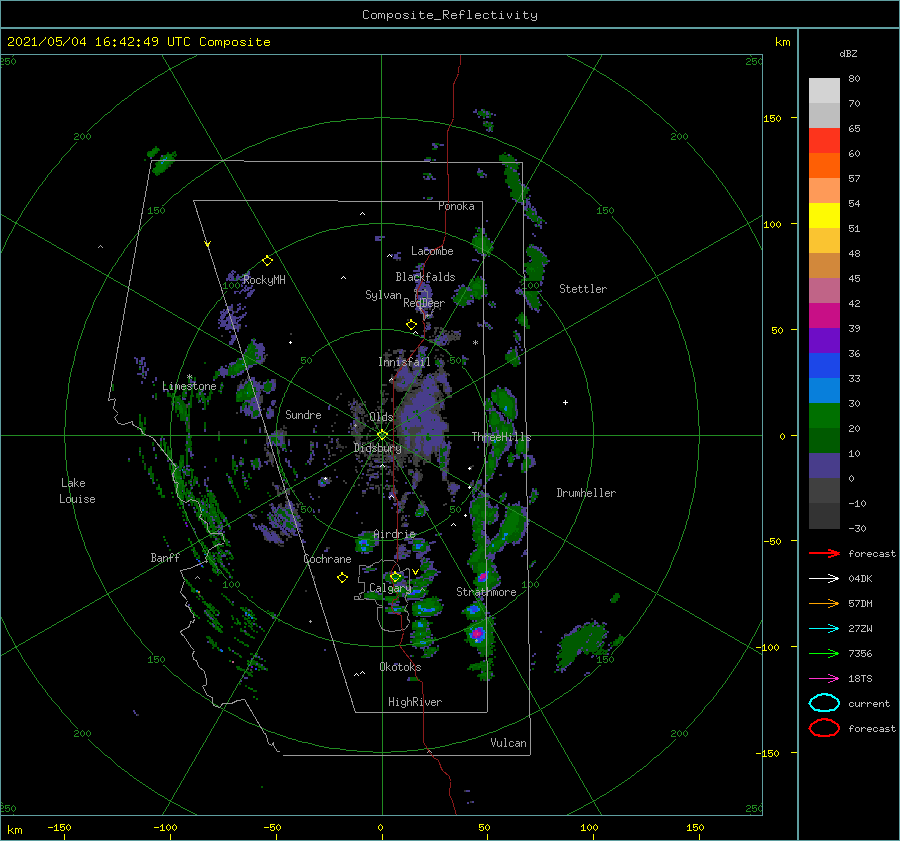
Task: Pick the magenta 39-42 dBZ swatch
Action: [824, 316]
